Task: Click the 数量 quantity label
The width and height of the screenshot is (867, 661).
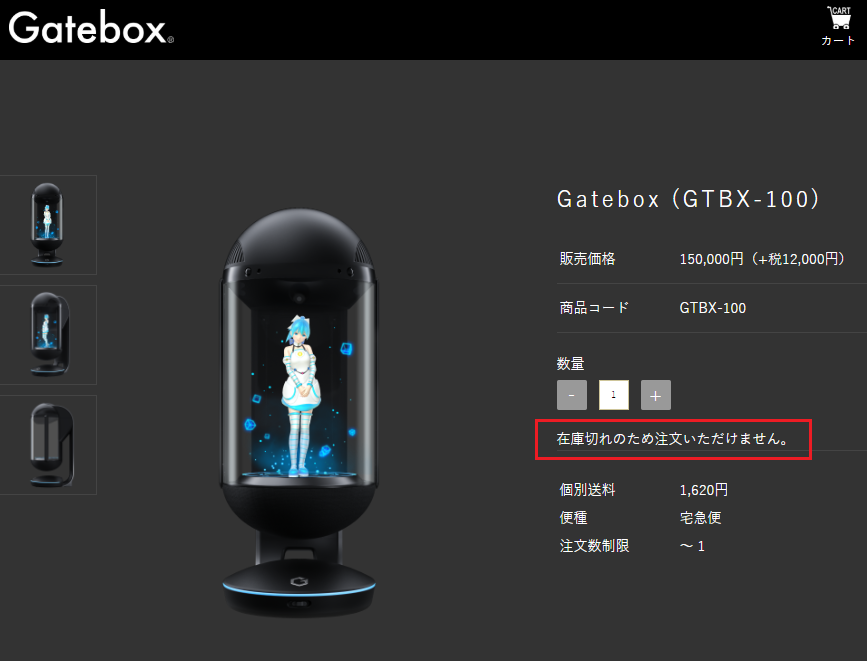Action: 571,363
